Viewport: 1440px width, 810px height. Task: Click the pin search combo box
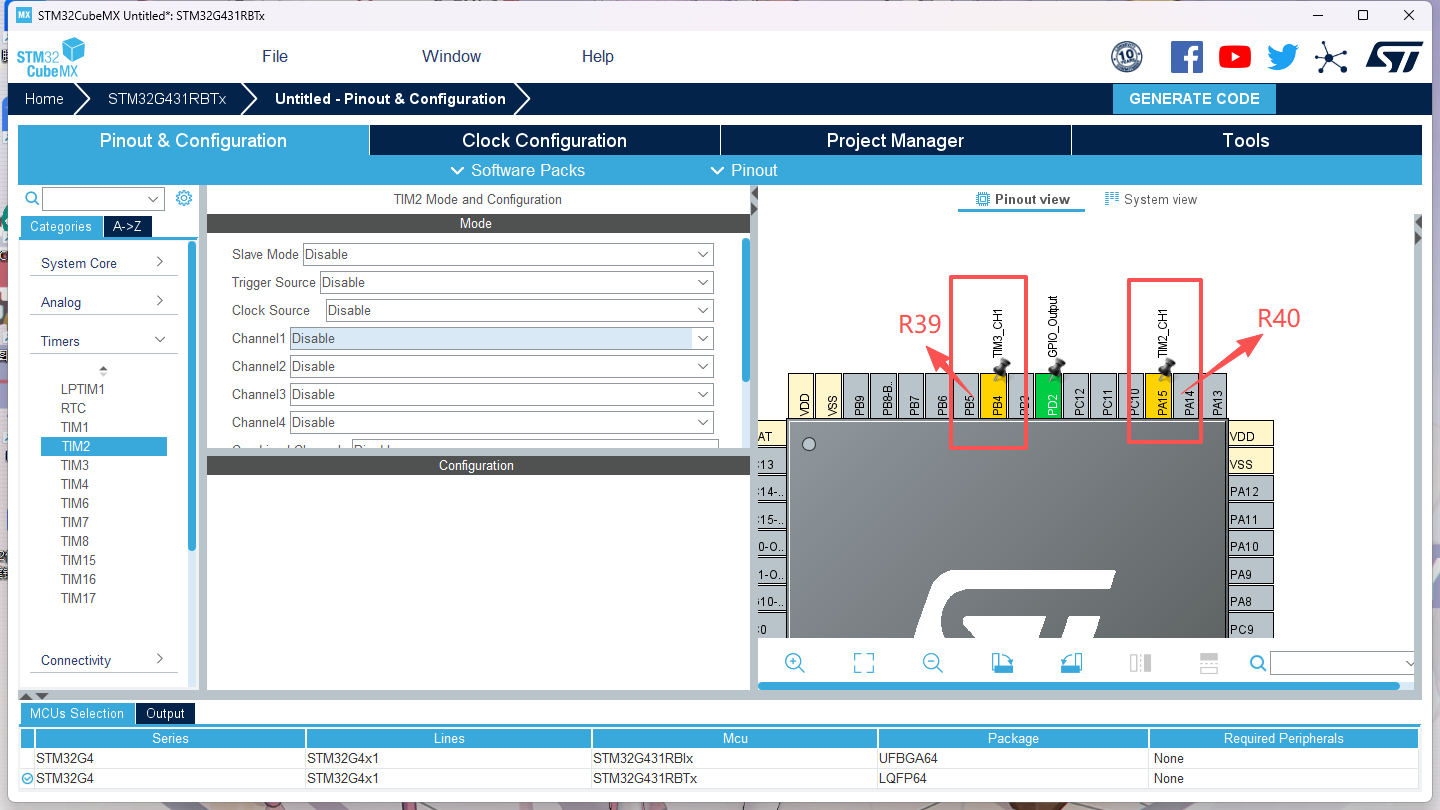[1344, 663]
